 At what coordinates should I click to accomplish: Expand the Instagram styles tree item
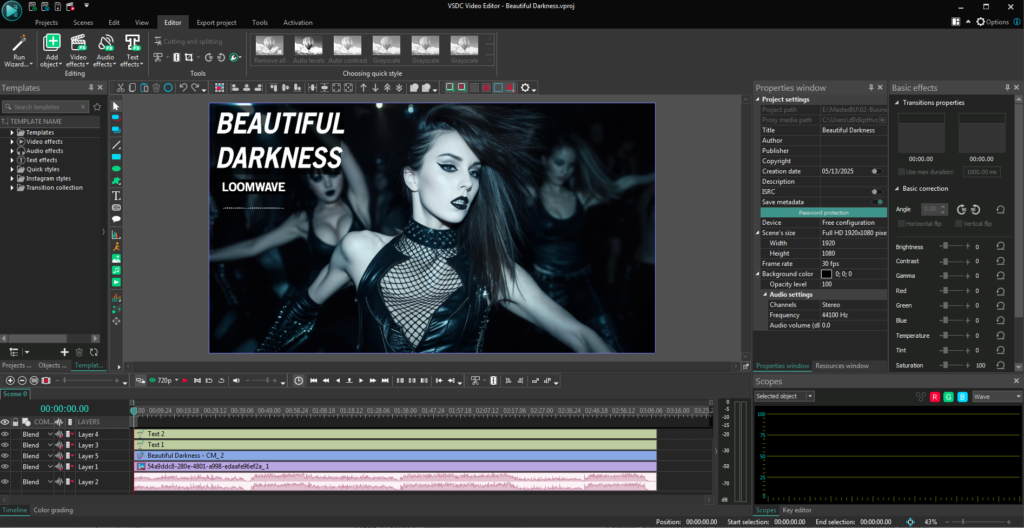(x=12, y=178)
